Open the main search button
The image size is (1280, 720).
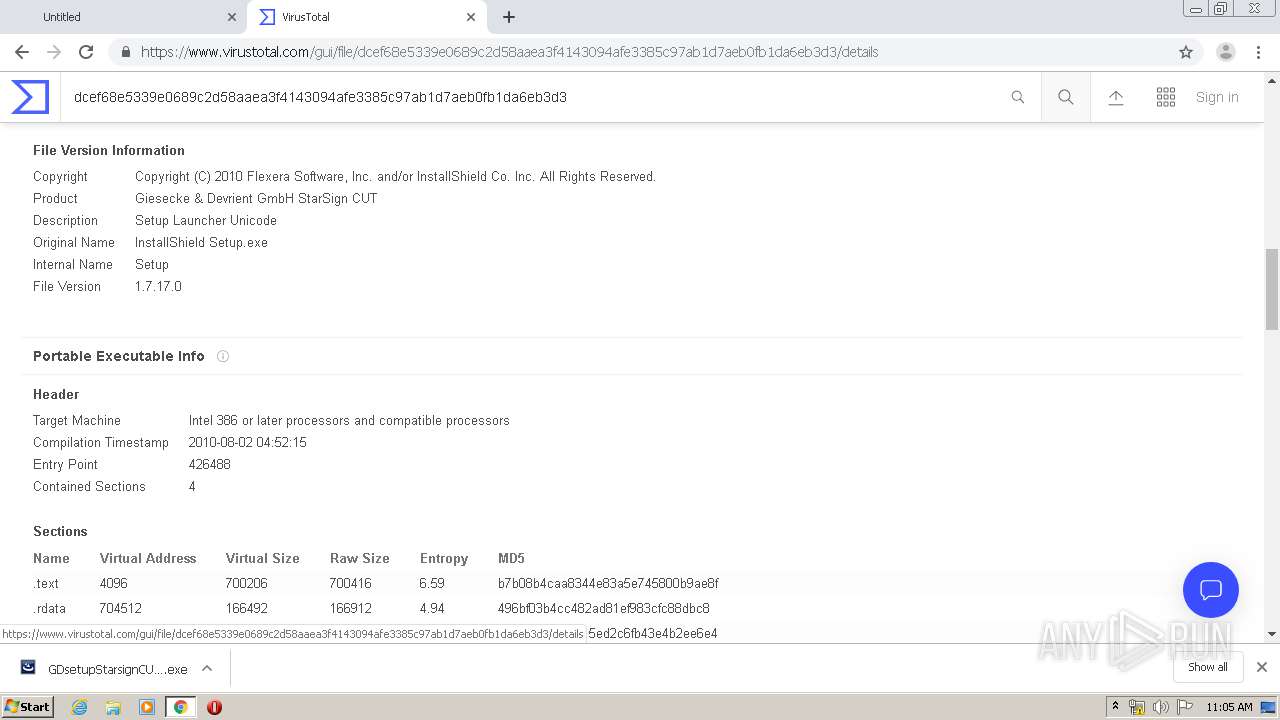(1066, 97)
